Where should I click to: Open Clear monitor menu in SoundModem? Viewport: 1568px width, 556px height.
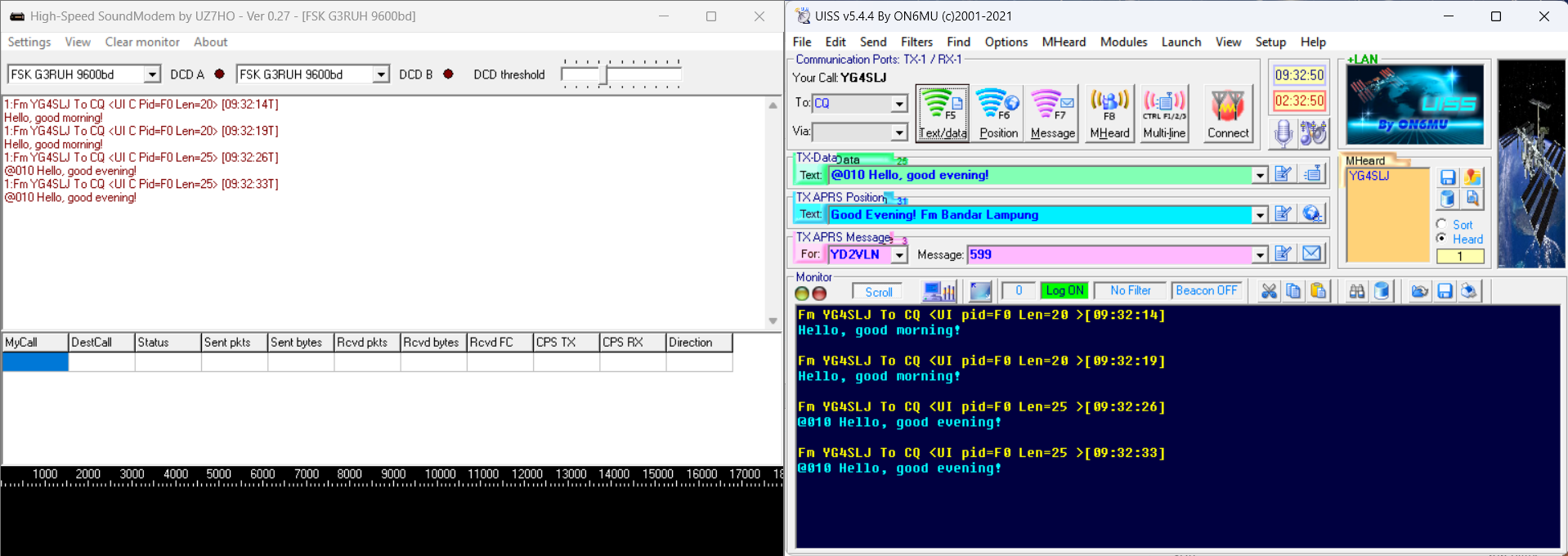point(142,42)
